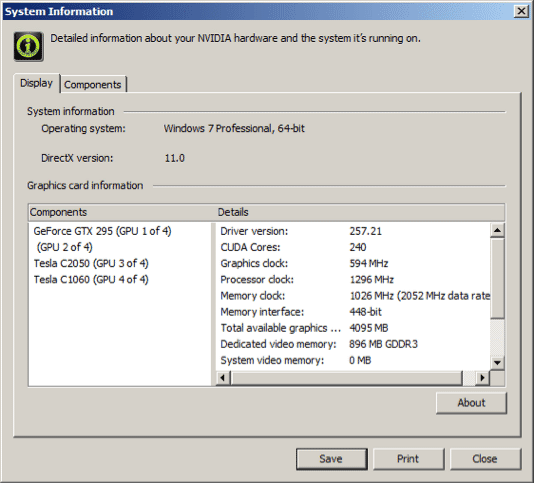Save the system information
This screenshot has width=536, height=484.
[332, 460]
